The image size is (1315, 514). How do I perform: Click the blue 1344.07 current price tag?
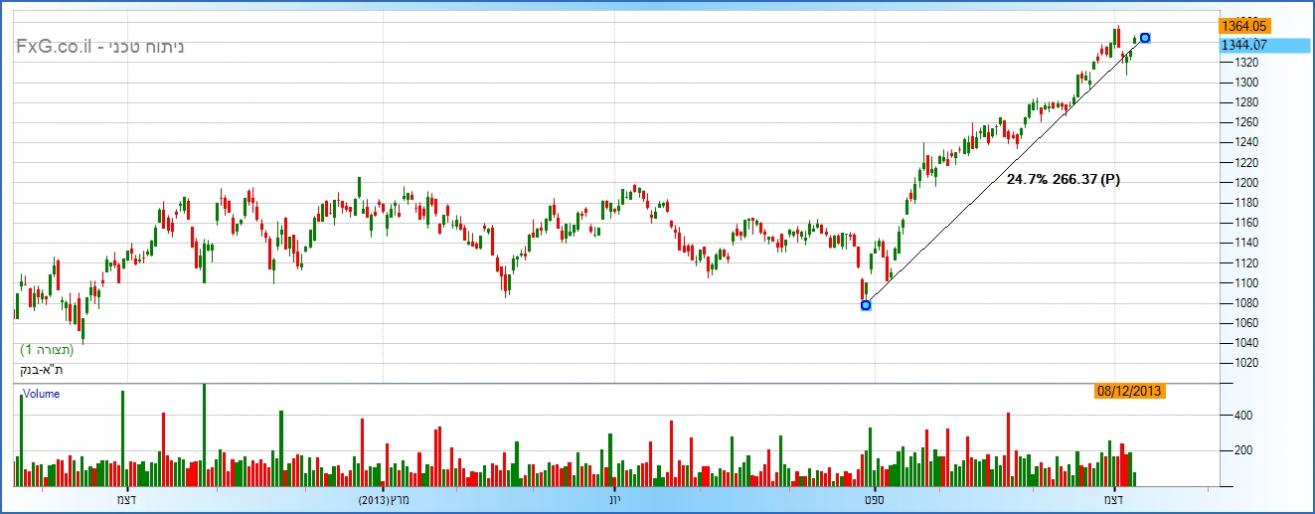1243,44
